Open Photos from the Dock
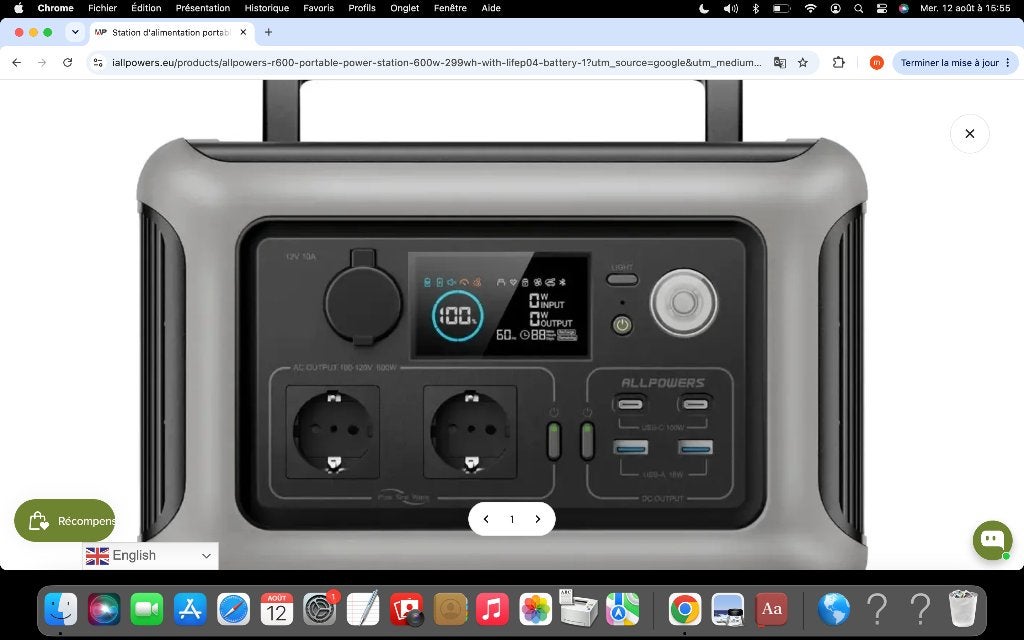The height and width of the screenshot is (640, 1024). 536,609
